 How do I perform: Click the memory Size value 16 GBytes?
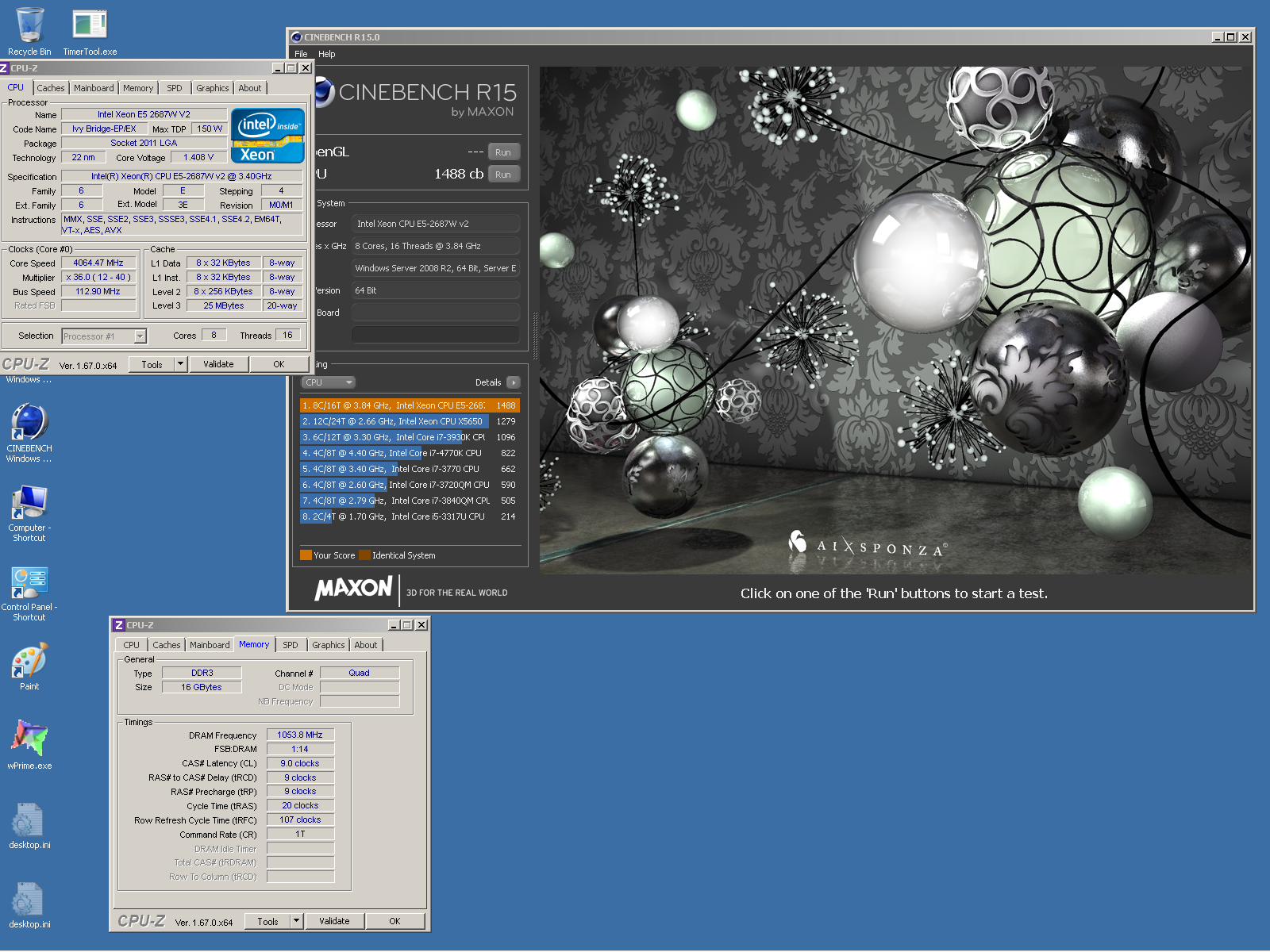pos(202,687)
